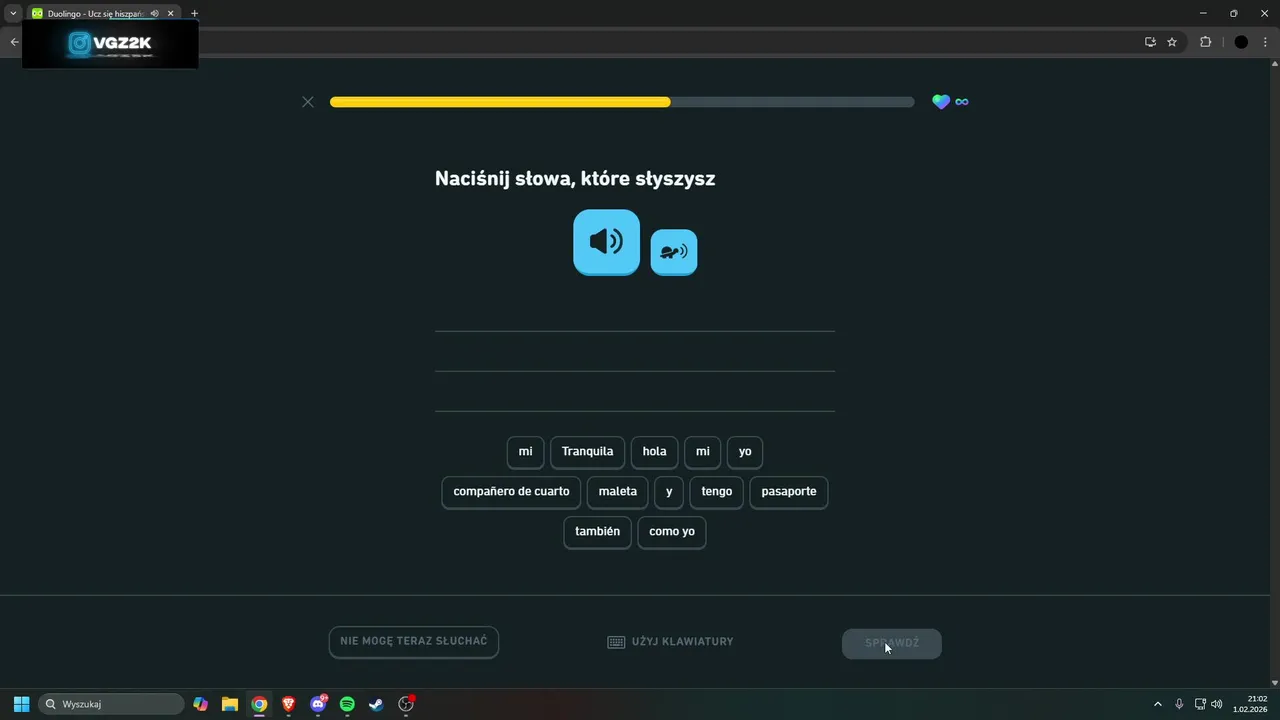The image size is (1280, 720).
Task: Select the word tile "como yo"
Action: pos(672,532)
